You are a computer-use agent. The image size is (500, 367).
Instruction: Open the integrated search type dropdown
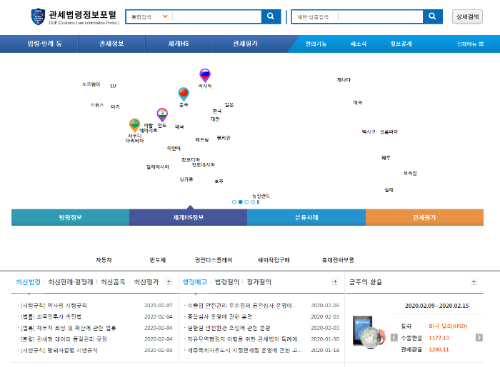tap(150, 17)
